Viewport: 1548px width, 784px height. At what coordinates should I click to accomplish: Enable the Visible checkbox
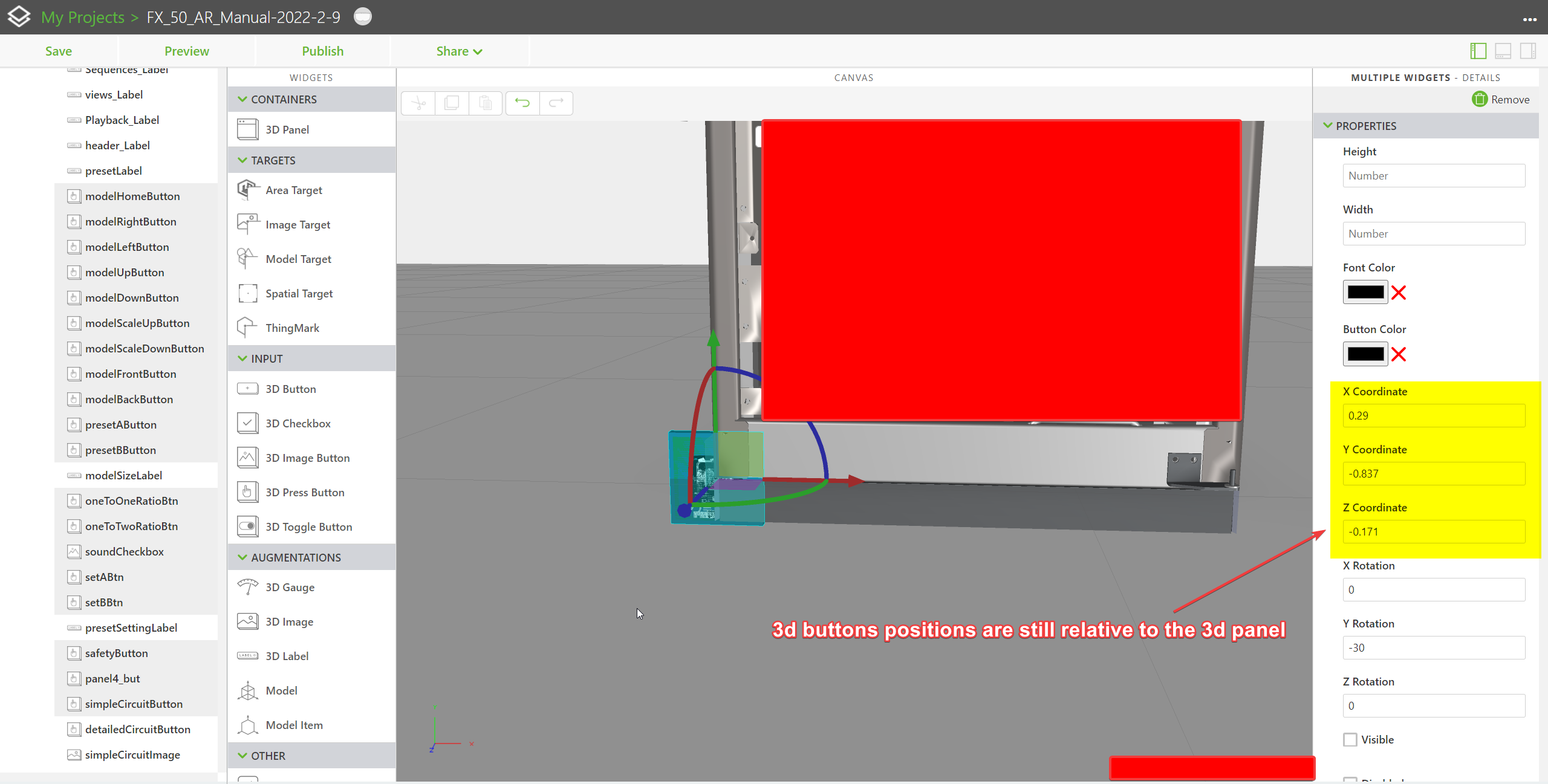[1351, 739]
